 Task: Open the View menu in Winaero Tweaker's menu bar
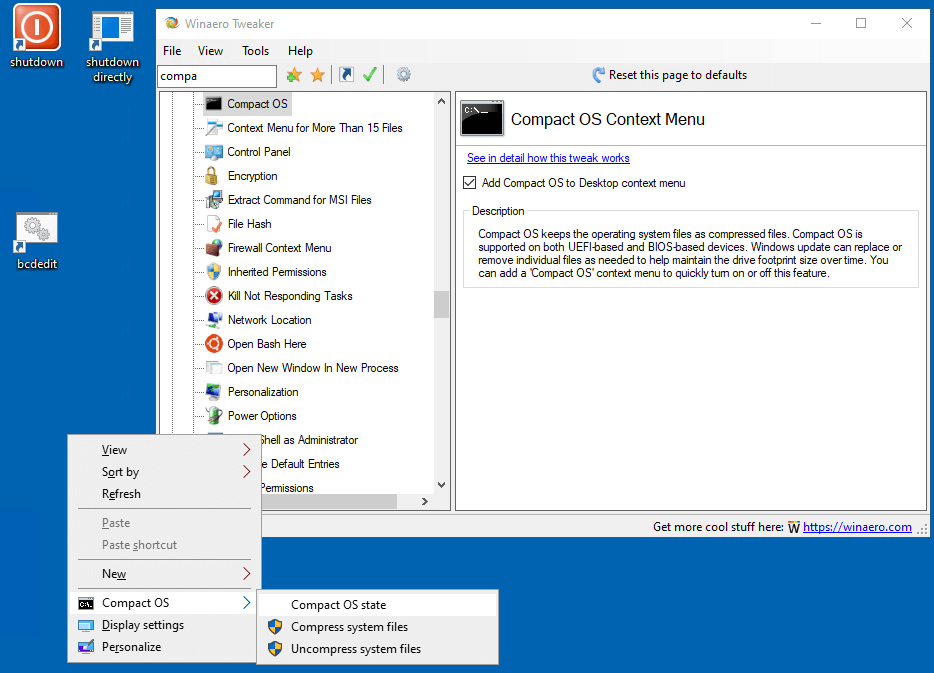tap(210, 51)
